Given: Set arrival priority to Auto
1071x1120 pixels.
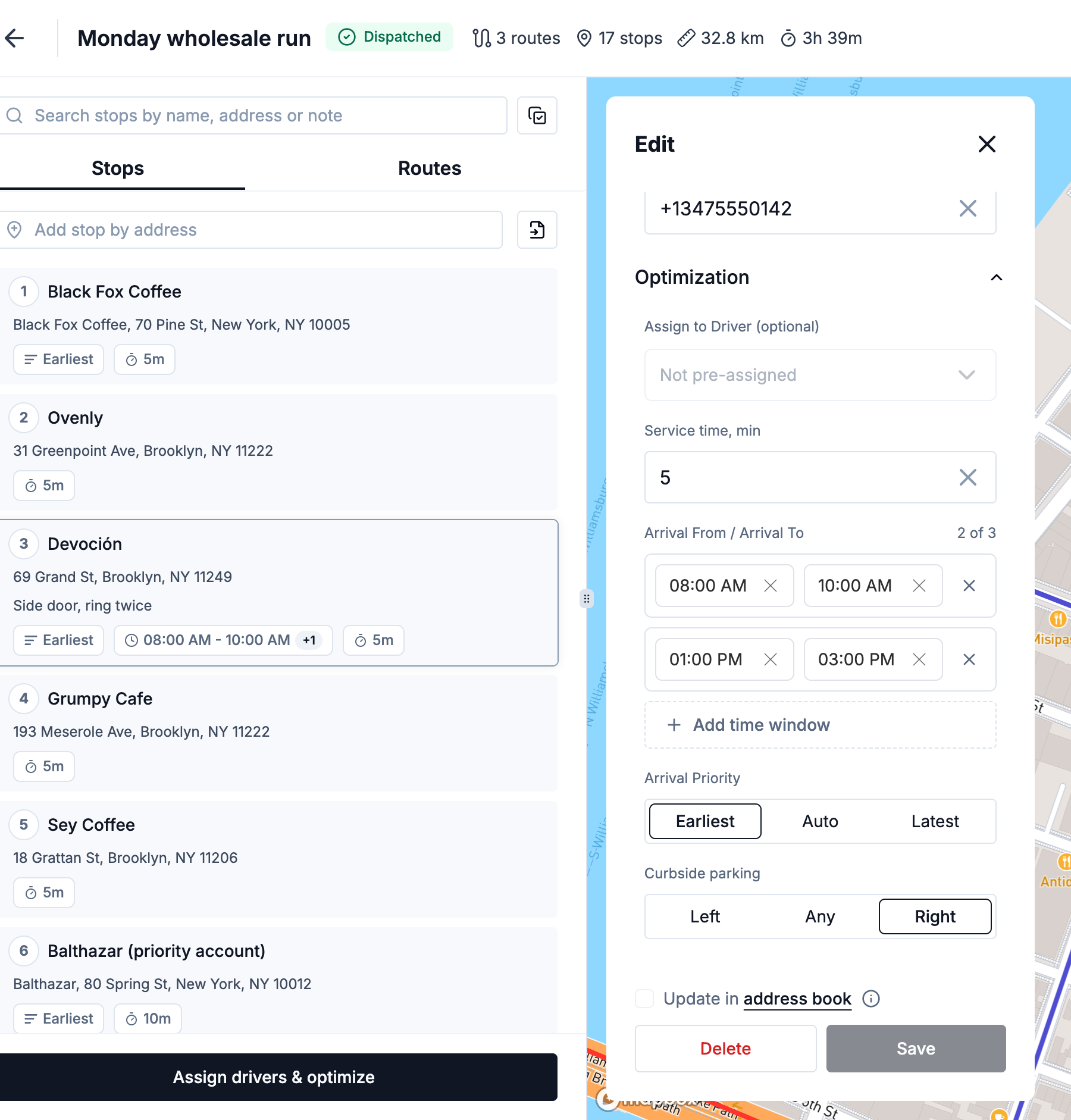Looking at the screenshot, I should [820, 821].
